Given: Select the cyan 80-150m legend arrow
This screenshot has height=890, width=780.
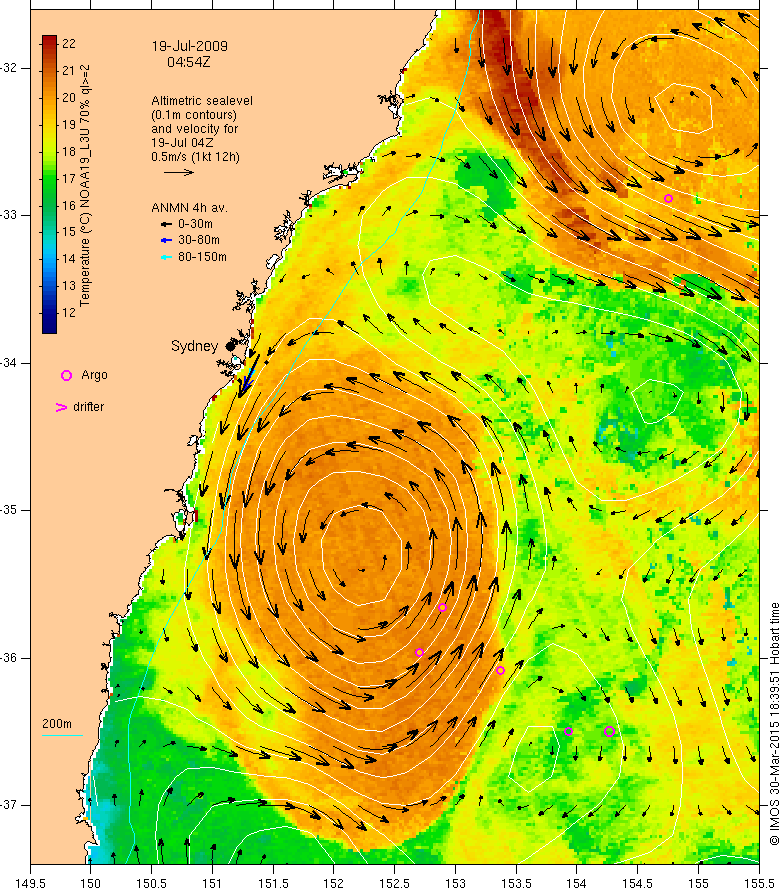Looking at the screenshot, I should pos(166,257).
